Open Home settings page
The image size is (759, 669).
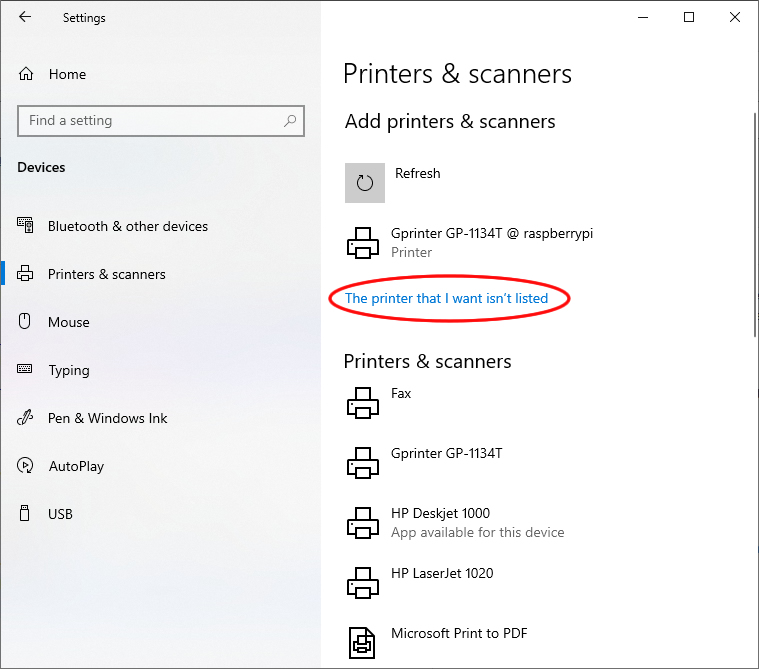click(67, 74)
